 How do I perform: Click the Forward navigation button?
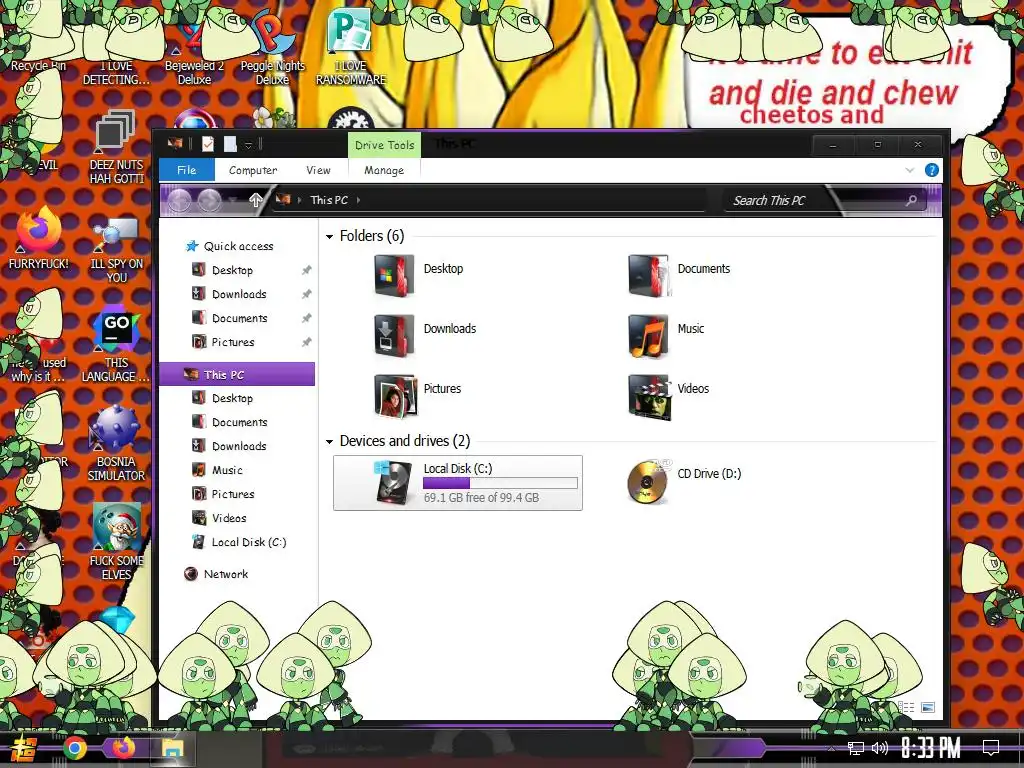tap(209, 200)
